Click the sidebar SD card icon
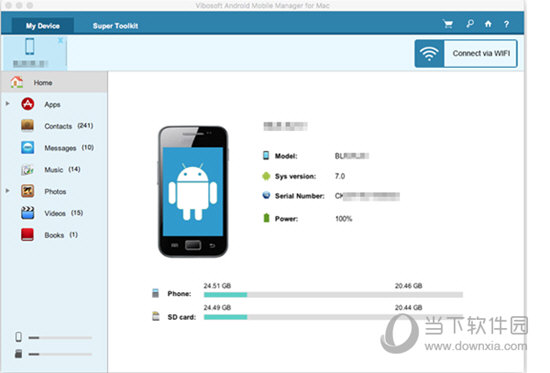 pyautogui.click(x=19, y=354)
